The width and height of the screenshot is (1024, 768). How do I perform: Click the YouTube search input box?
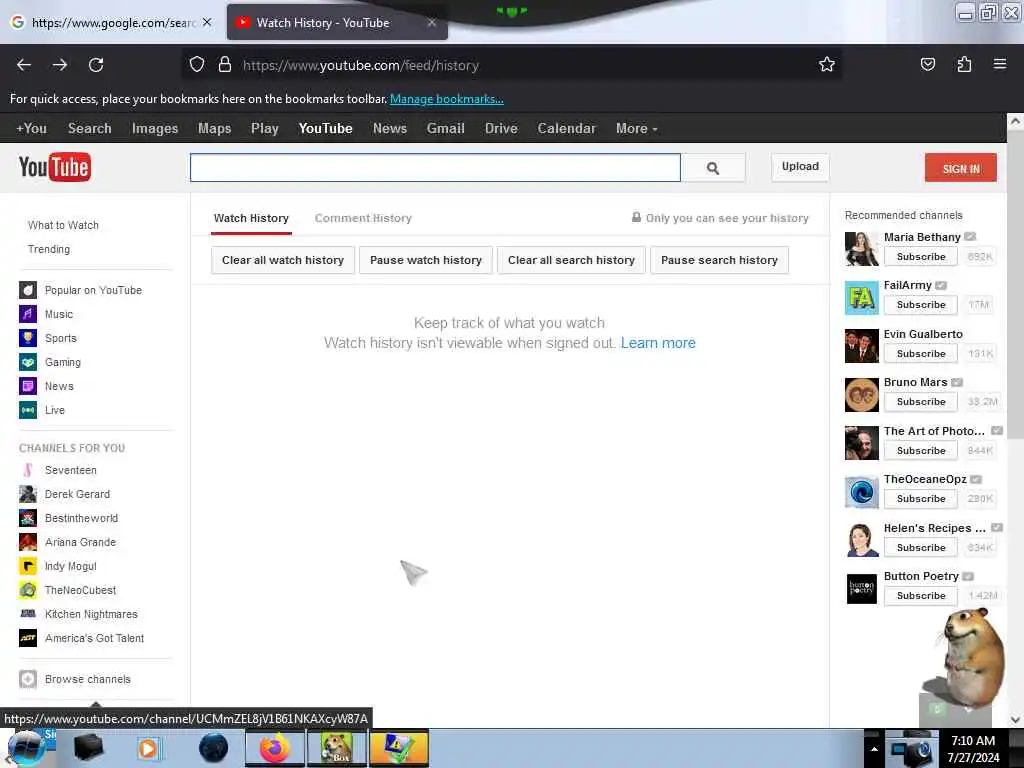435,168
